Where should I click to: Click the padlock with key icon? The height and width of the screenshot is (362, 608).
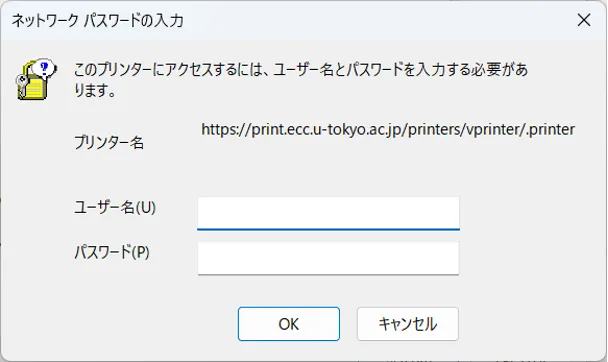pos(37,79)
